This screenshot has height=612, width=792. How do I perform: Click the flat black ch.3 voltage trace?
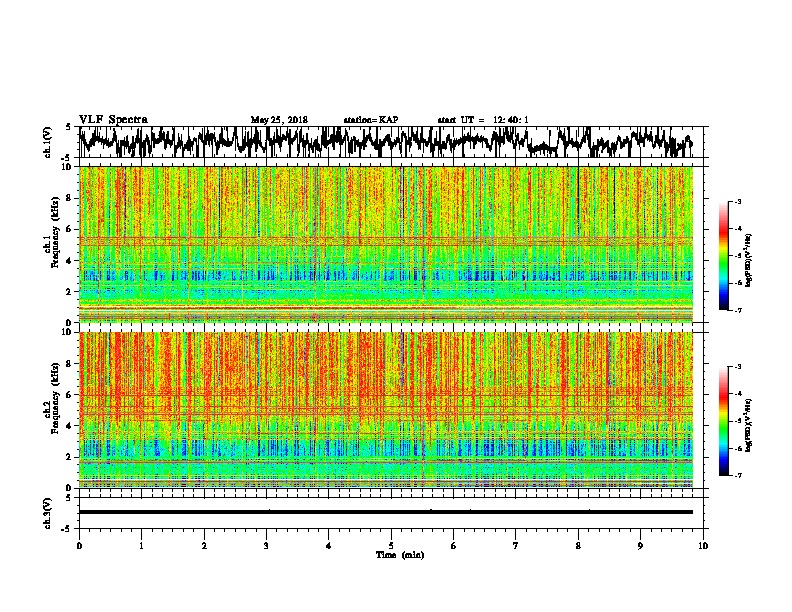click(x=386, y=512)
